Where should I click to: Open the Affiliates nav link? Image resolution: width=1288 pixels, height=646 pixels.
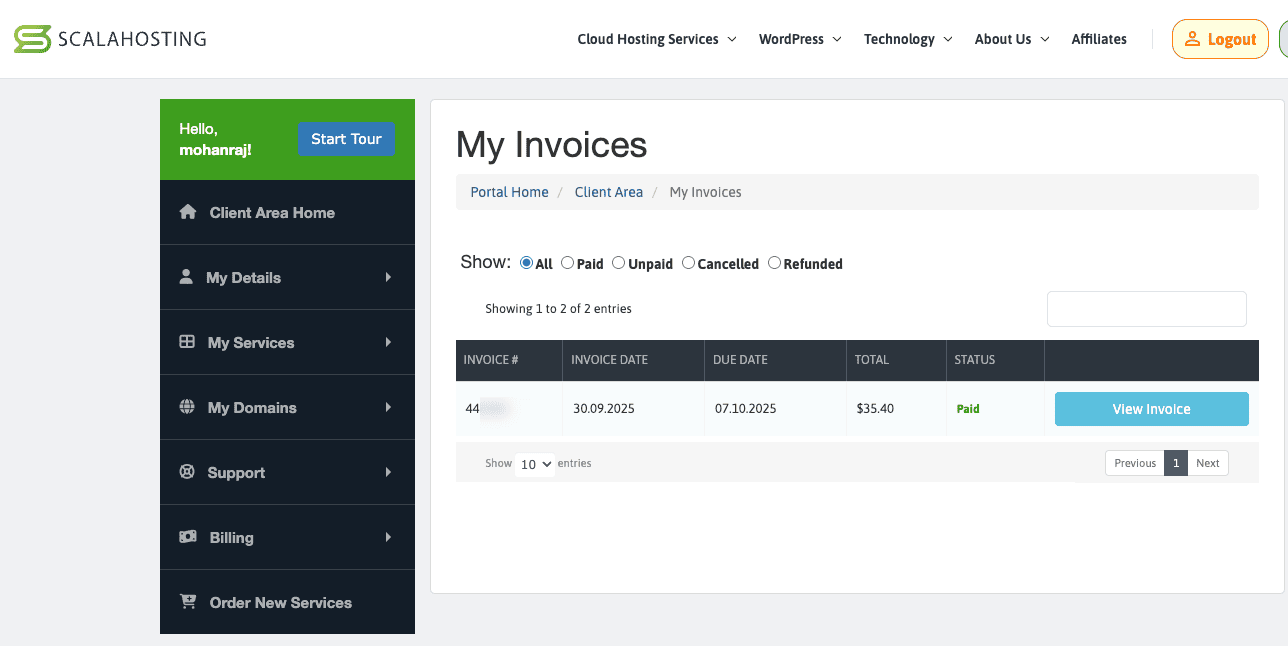pyautogui.click(x=1099, y=39)
